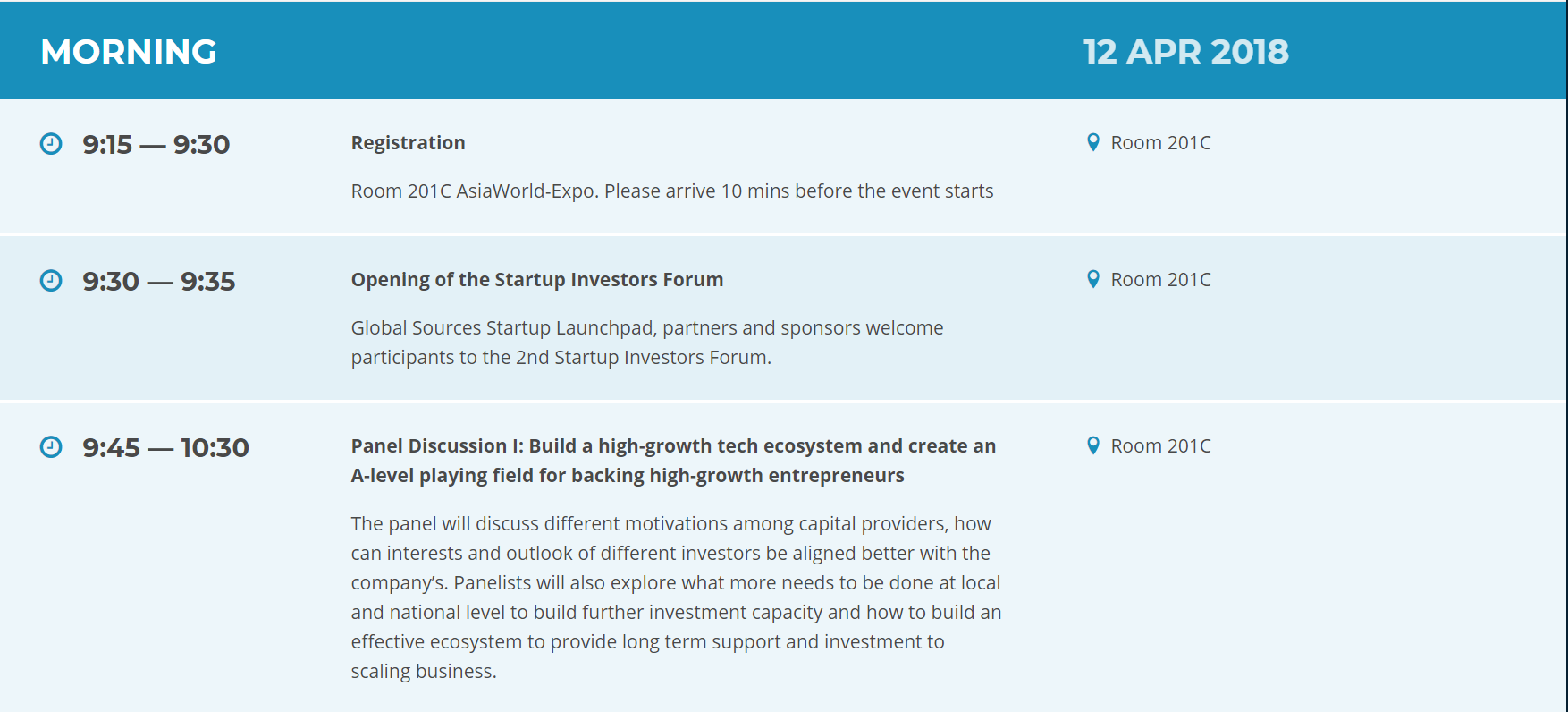Image resolution: width=1568 pixels, height=712 pixels.
Task: Click Room 201C label for Registration
Action: point(1160,143)
